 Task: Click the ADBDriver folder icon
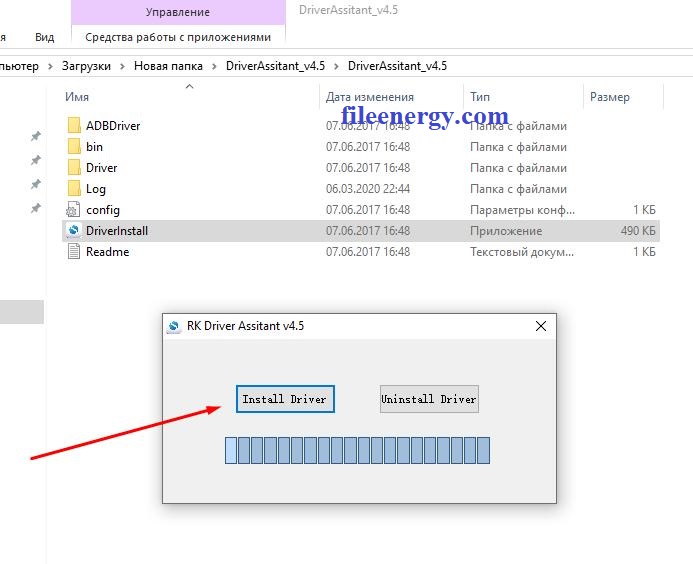74,126
